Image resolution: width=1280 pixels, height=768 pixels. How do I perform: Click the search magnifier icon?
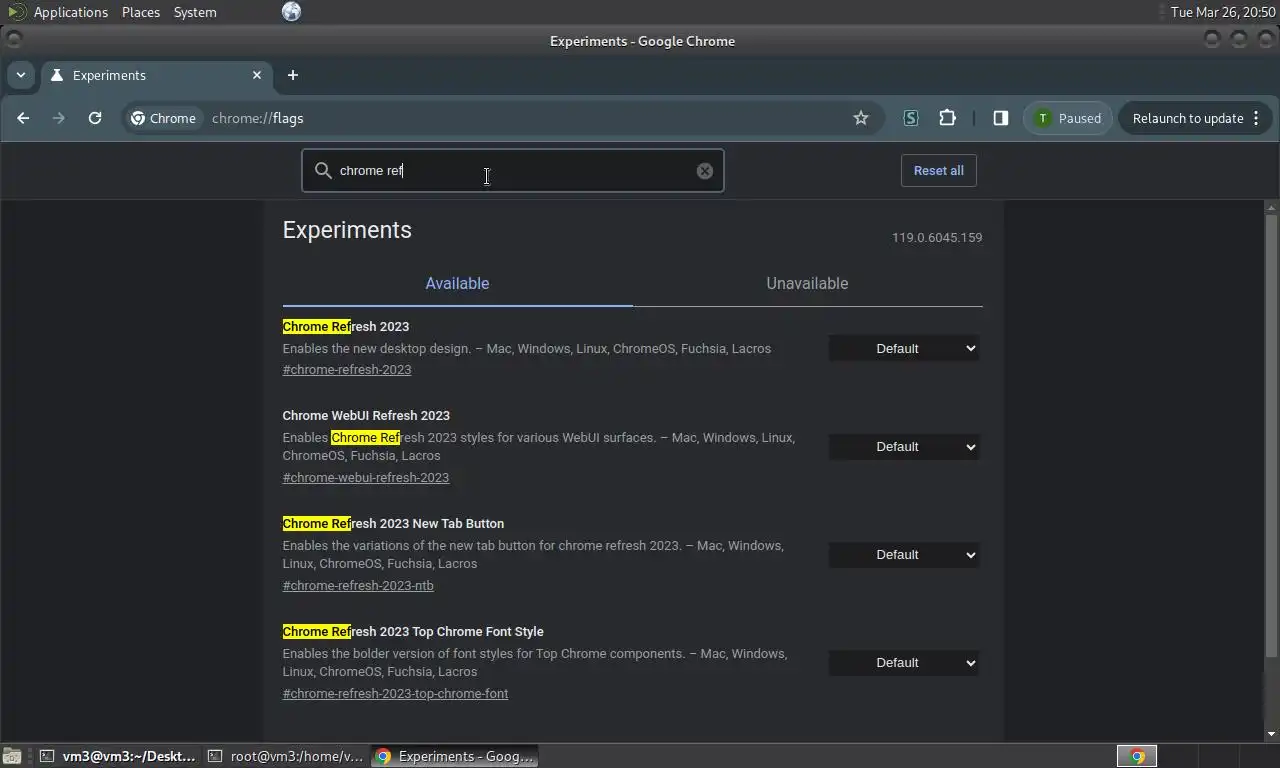pyautogui.click(x=323, y=171)
